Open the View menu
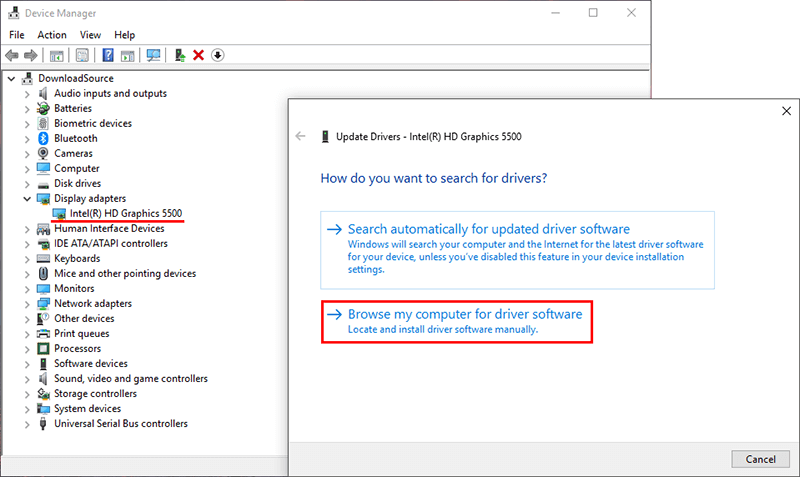 click(x=90, y=35)
